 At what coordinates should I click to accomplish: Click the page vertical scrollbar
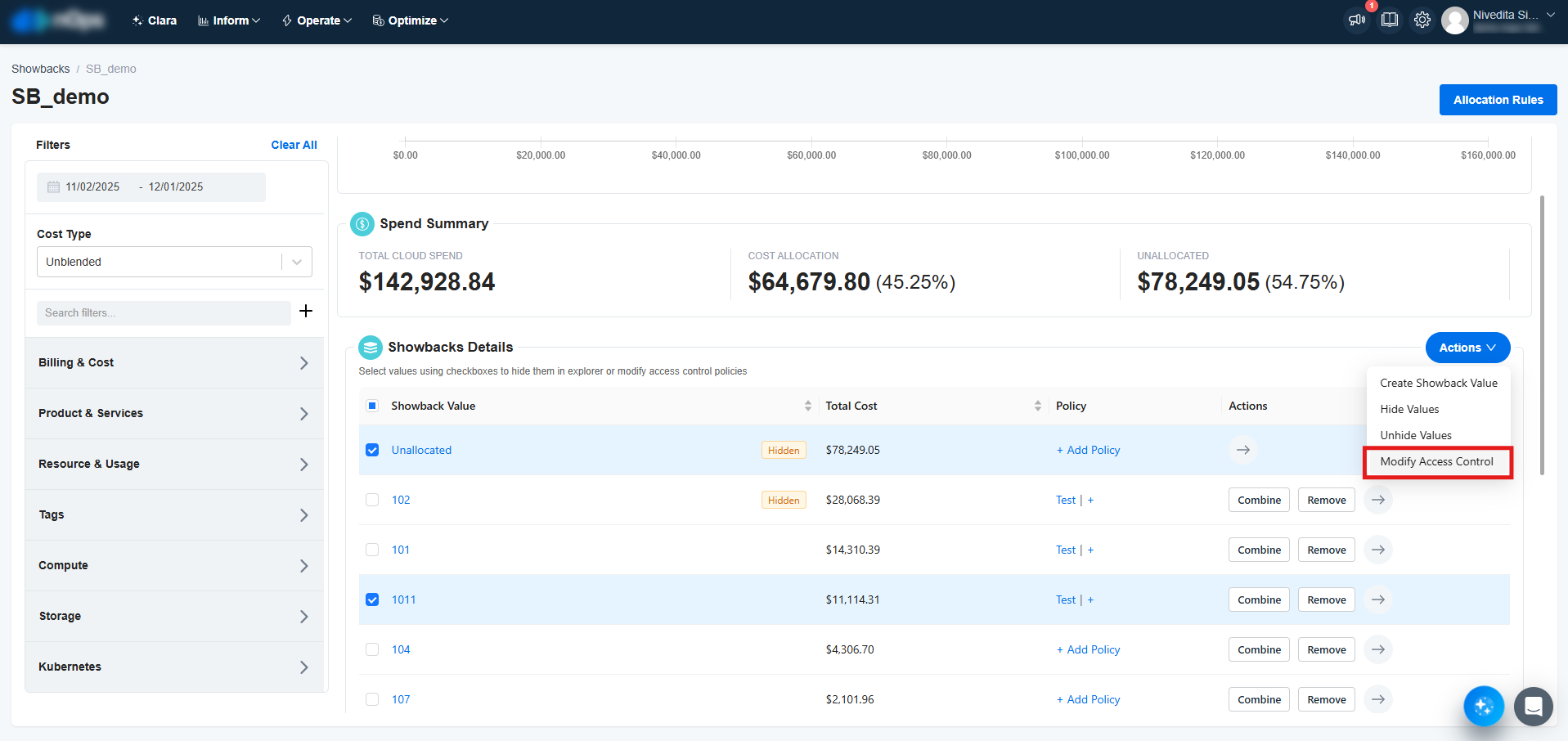coord(1542,335)
